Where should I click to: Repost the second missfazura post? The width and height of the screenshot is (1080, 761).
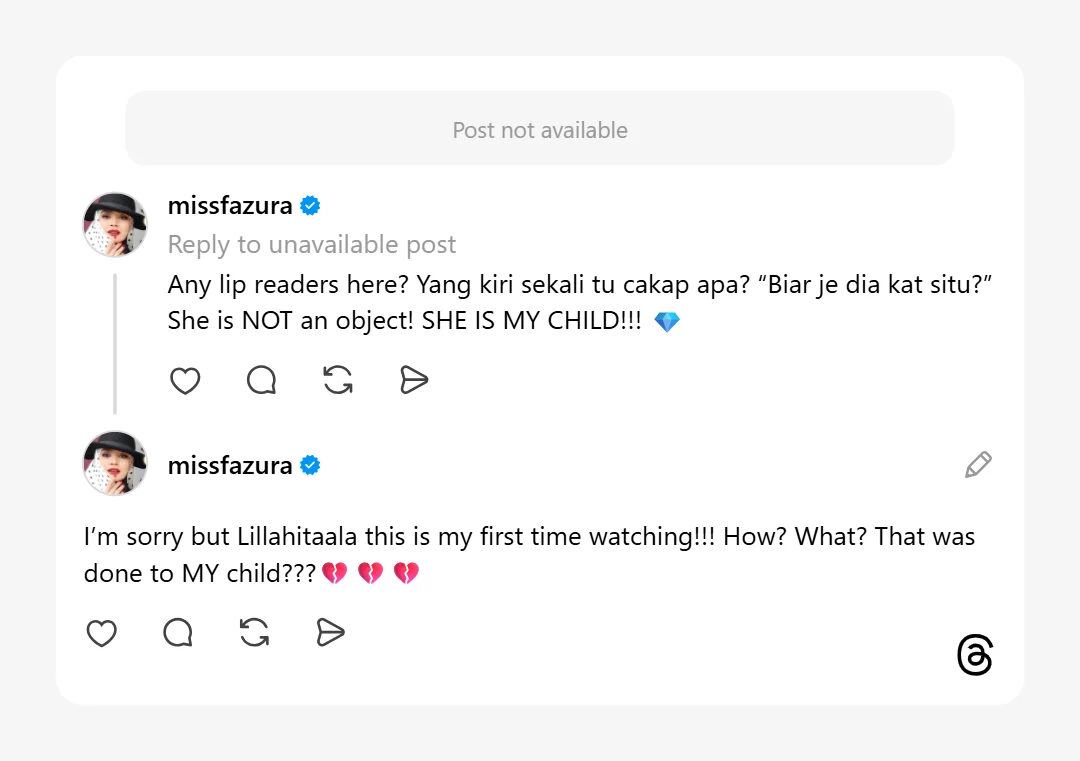coord(254,633)
